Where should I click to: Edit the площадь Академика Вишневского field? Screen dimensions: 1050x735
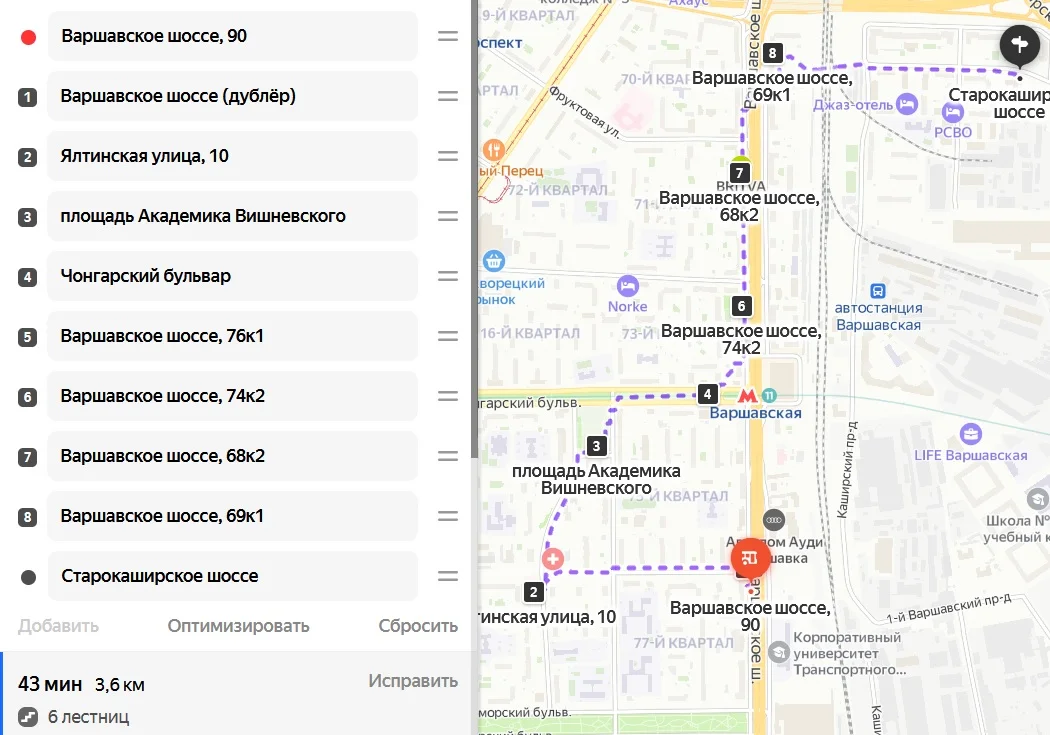tap(233, 216)
